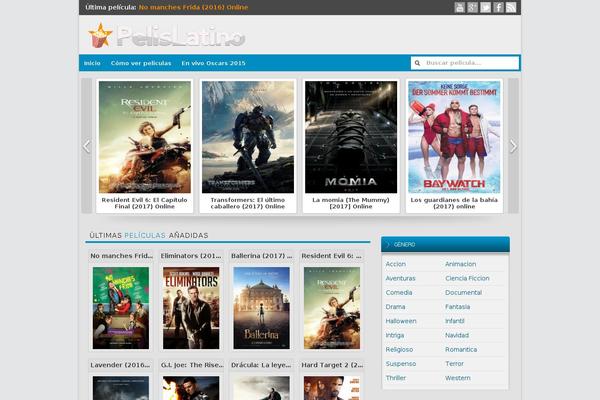
Task: Click 'Resident Evil 6:' title in latest list
Action: click(331, 256)
